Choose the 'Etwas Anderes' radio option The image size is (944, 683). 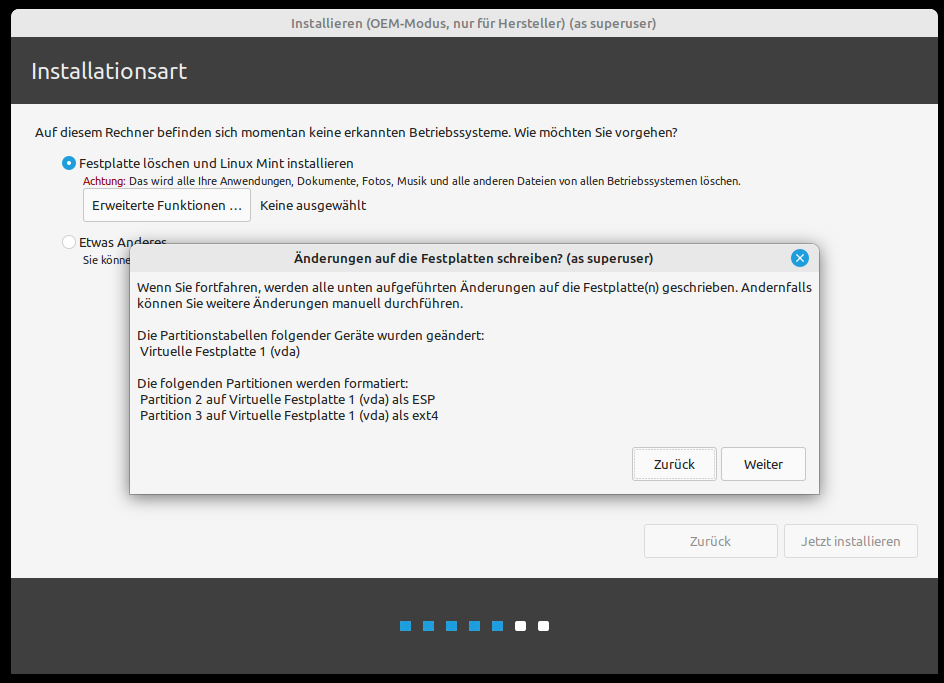(x=69, y=242)
